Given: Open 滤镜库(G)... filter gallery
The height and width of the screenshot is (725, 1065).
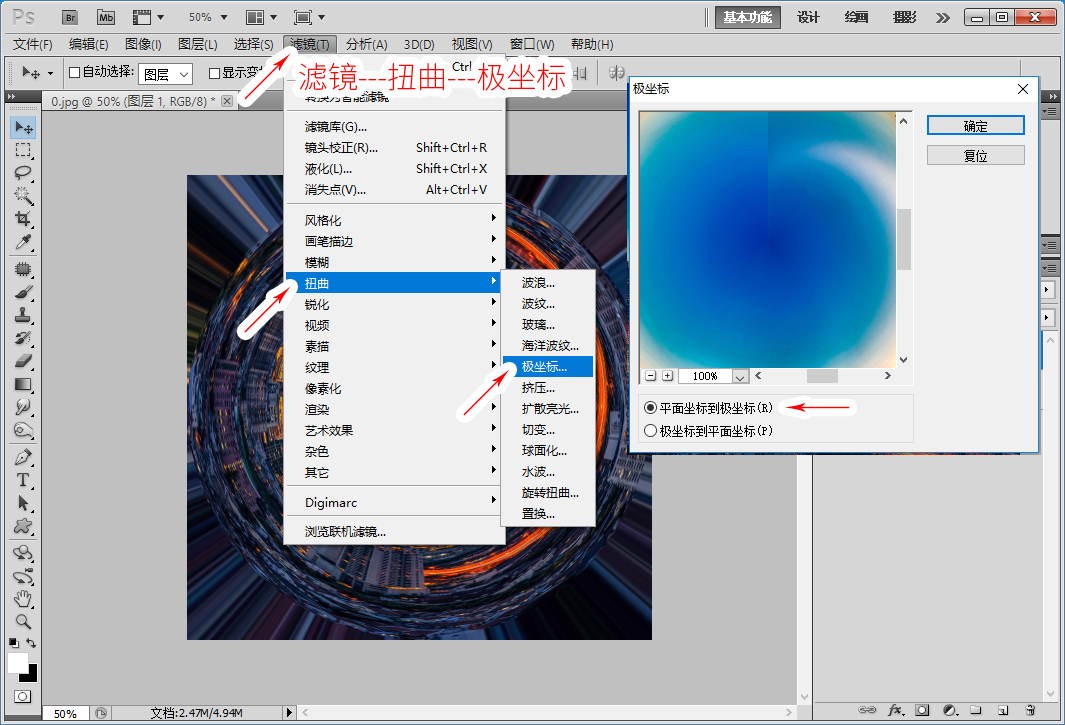Looking at the screenshot, I should (x=395, y=126).
